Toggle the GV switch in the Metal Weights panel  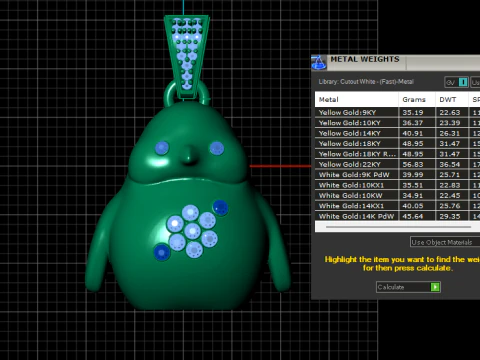click(456, 82)
